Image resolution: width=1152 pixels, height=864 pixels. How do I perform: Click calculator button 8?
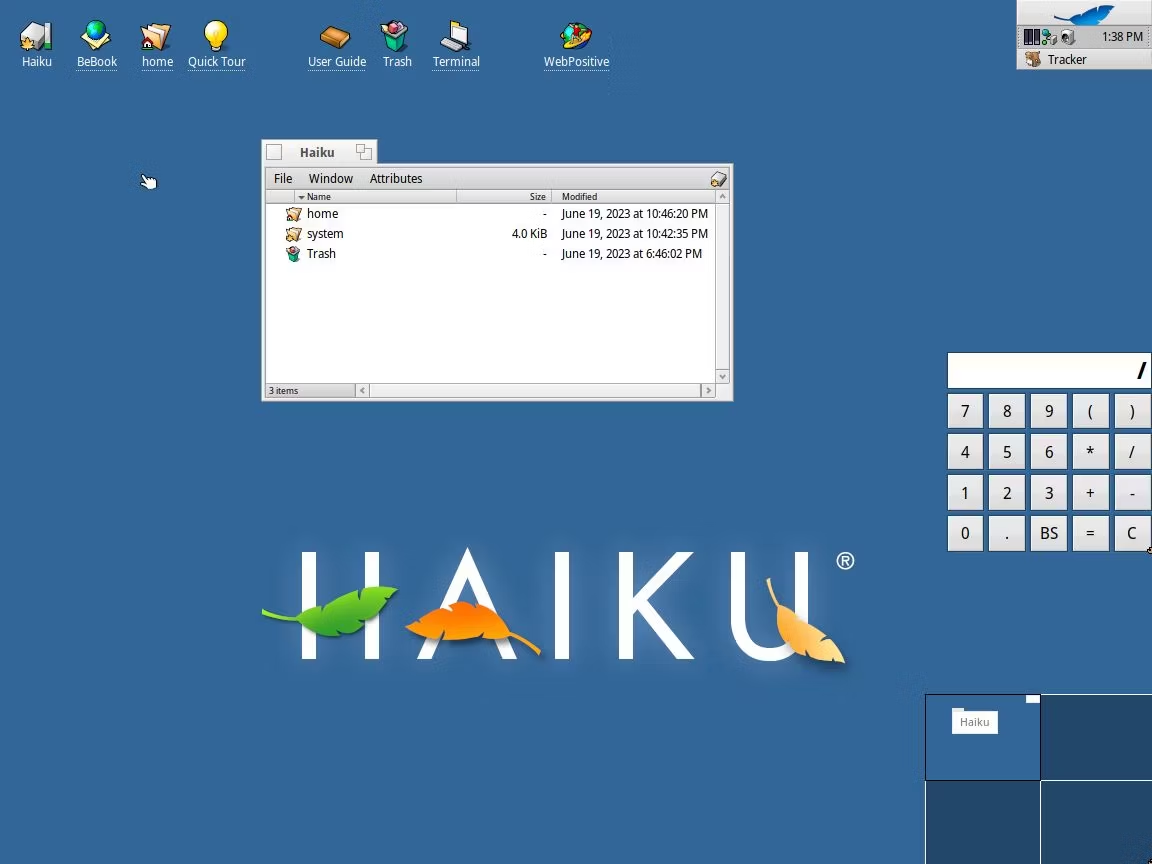tap(1007, 411)
